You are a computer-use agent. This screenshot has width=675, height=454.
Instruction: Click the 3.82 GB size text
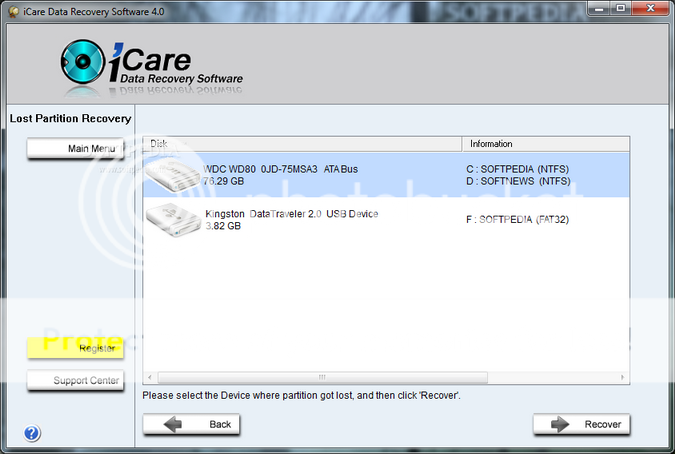coord(223,226)
